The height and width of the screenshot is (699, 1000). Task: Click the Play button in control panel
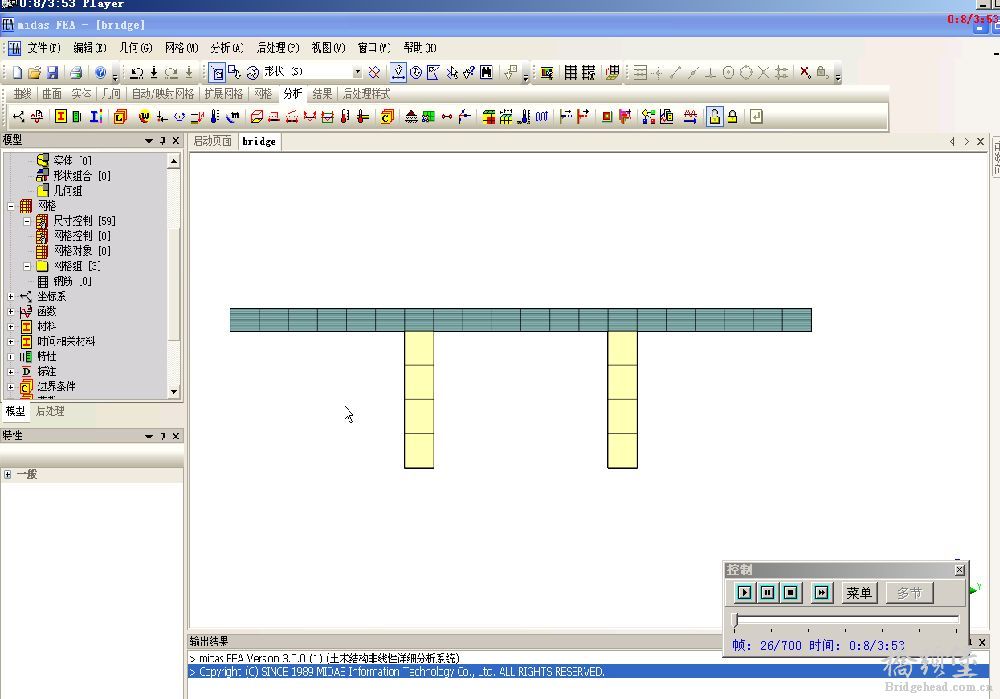coord(744,592)
